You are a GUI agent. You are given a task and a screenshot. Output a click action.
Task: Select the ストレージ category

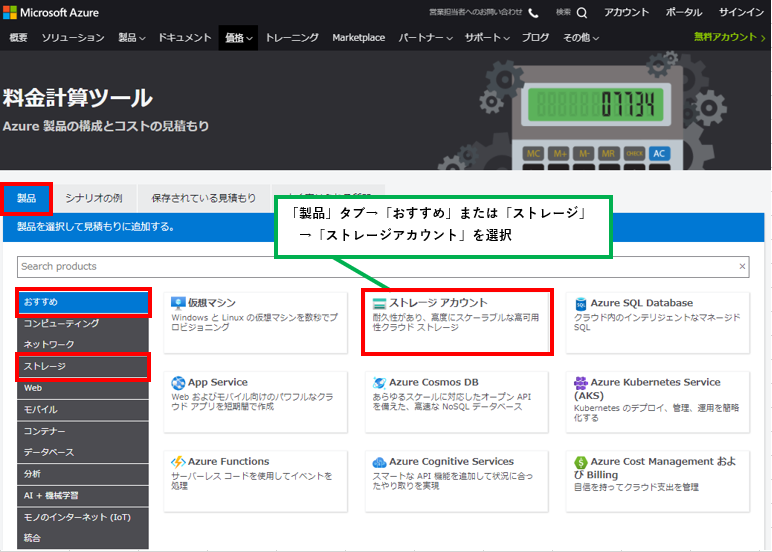click(x=83, y=366)
